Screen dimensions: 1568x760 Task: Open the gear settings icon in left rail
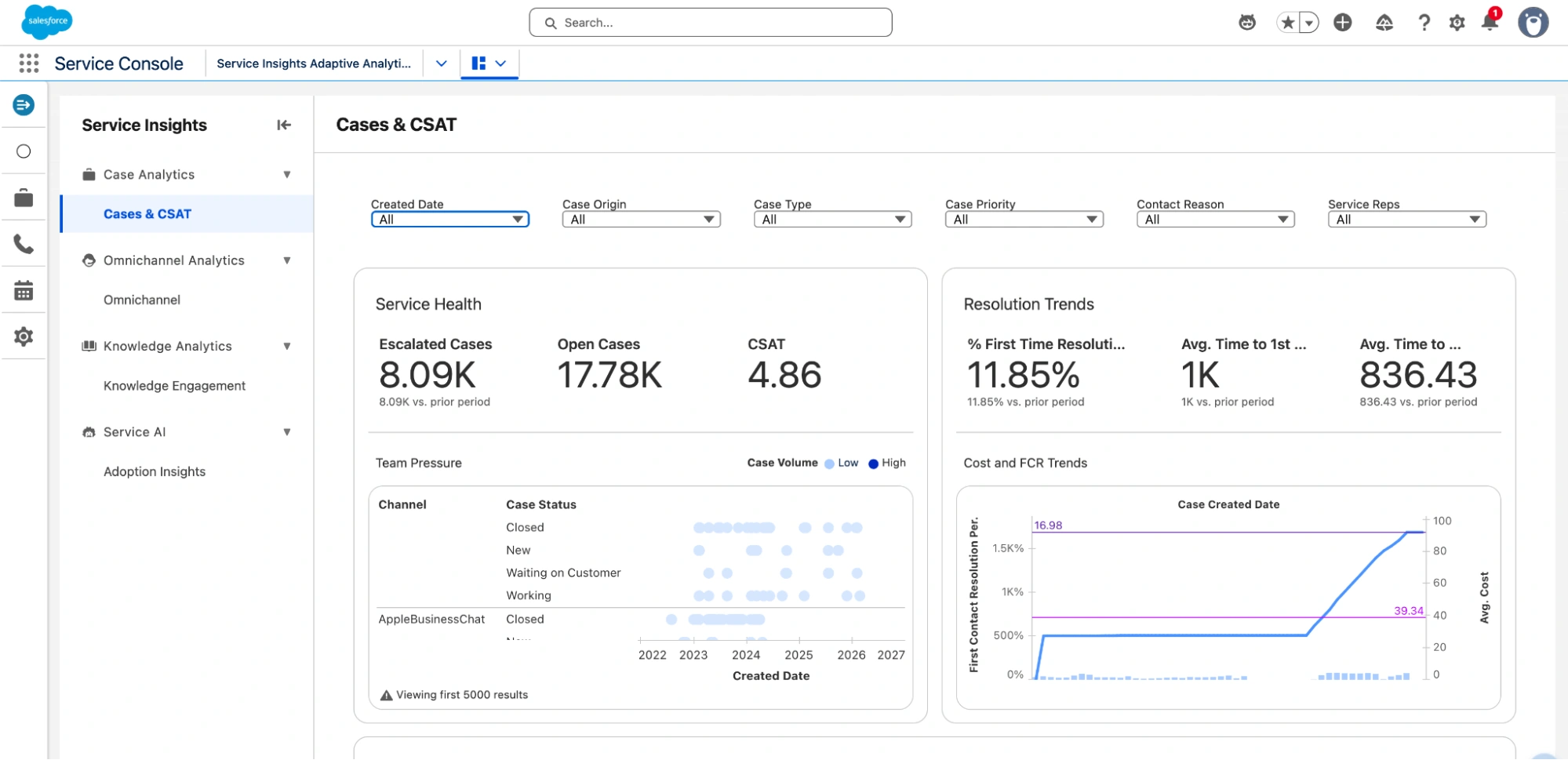24,336
